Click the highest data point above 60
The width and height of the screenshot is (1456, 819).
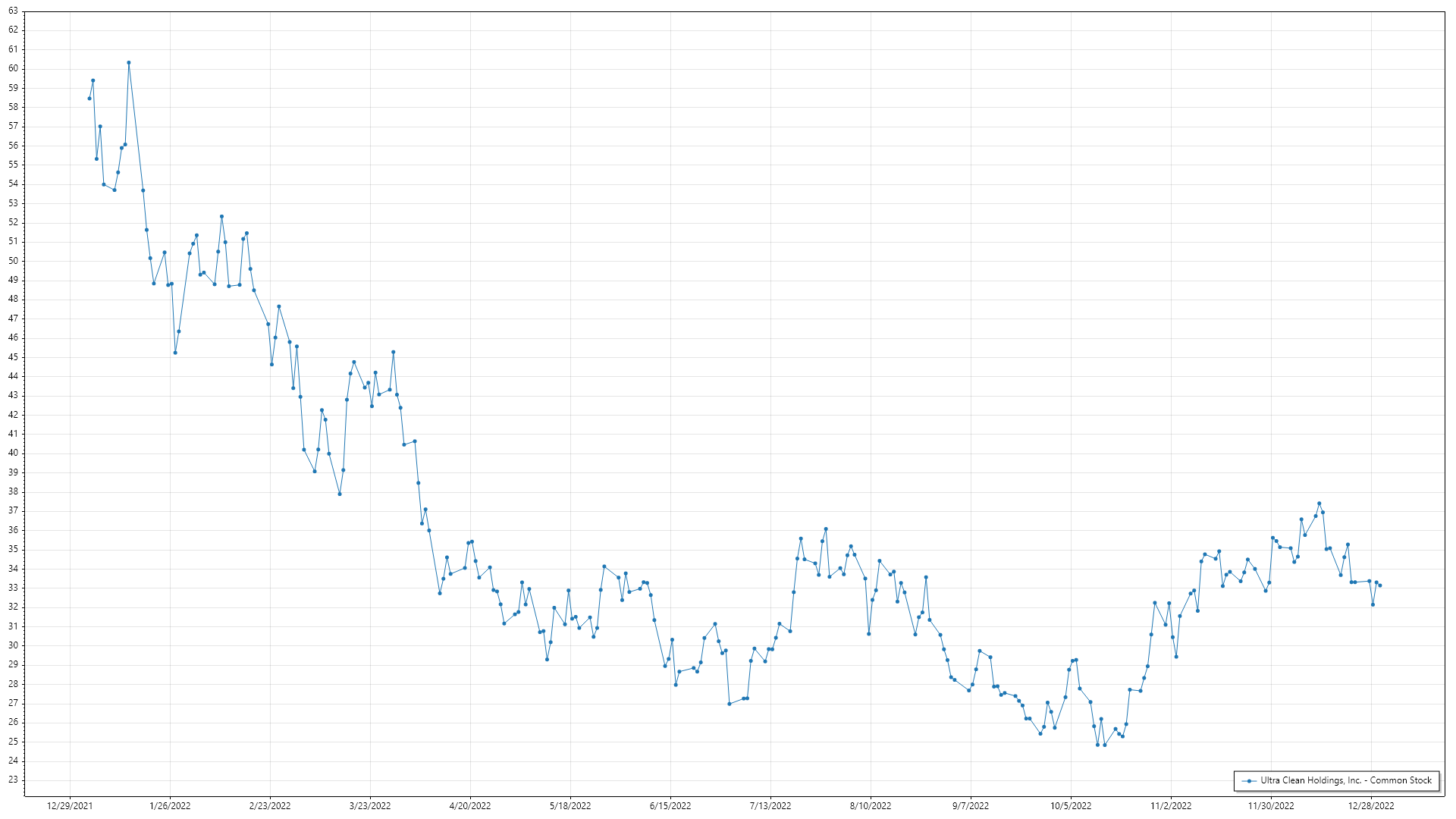pyautogui.click(x=129, y=63)
